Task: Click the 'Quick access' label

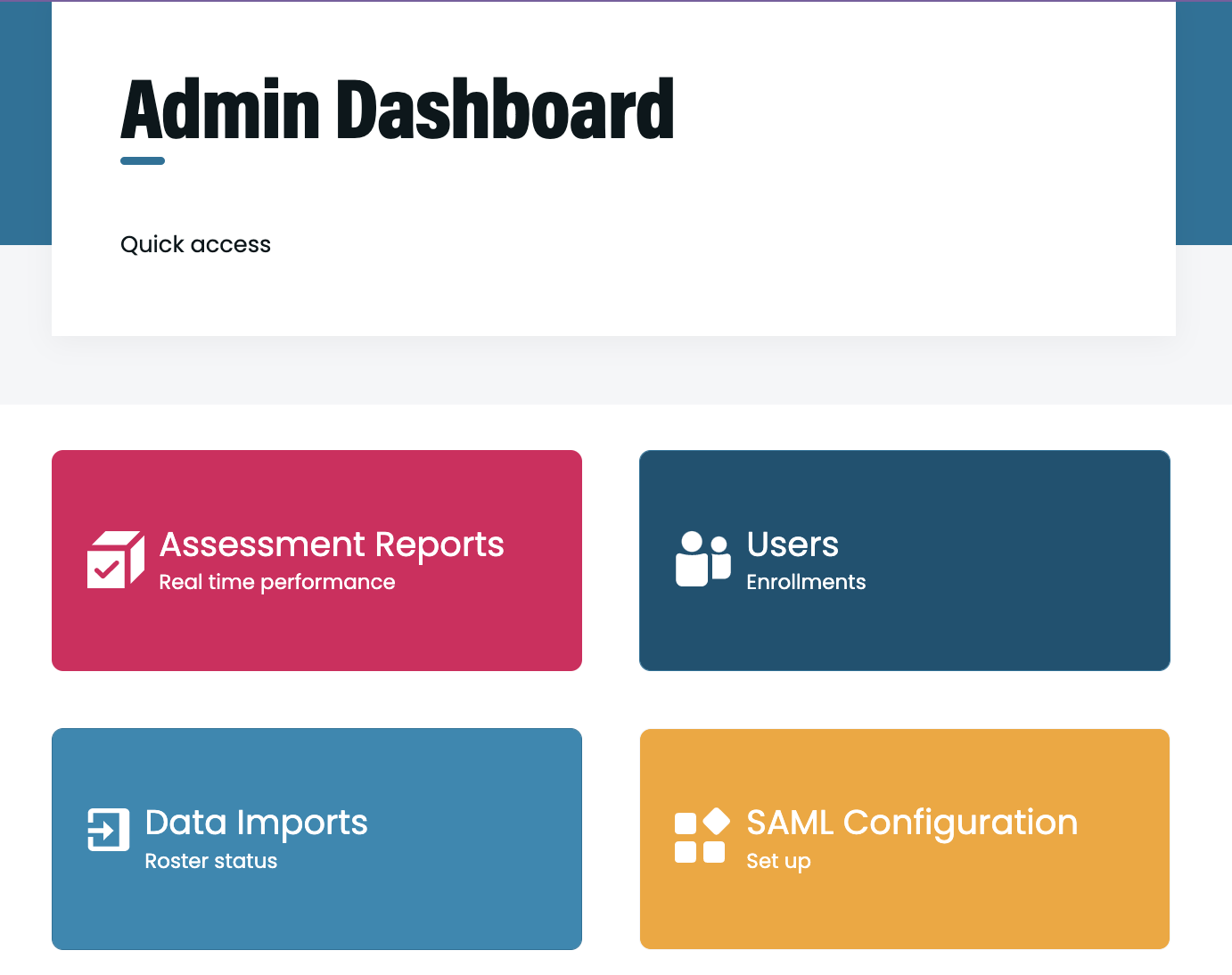Action: [x=195, y=244]
